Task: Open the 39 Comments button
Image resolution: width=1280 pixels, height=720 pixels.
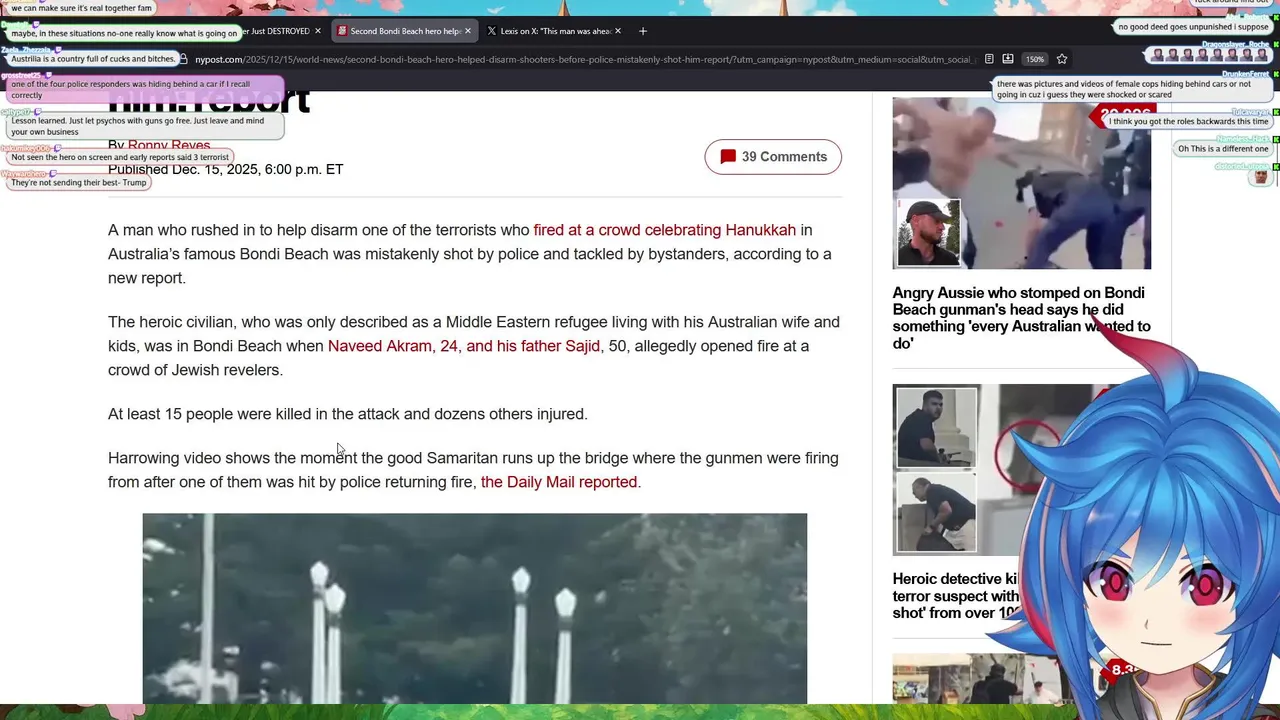Action: (773, 157)
